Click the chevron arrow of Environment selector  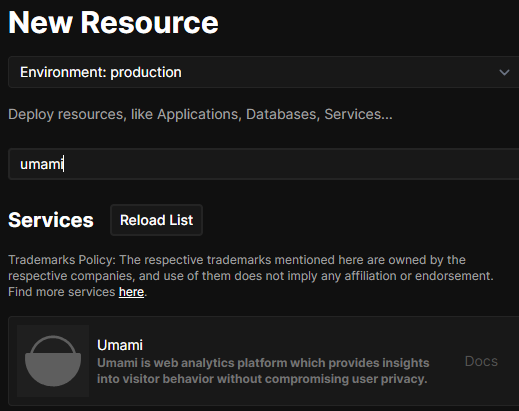click(x=504, y=72)
